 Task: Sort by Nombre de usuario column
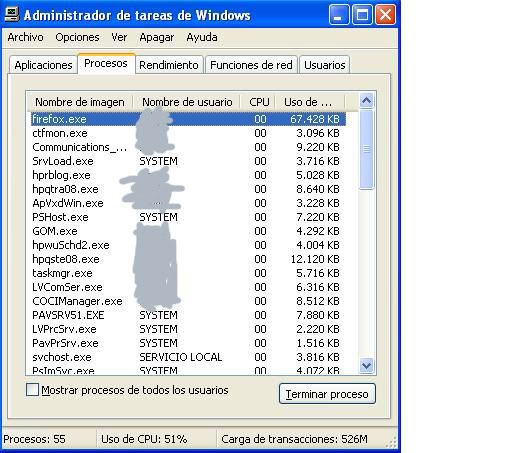pyautogui.click(x=187, y=102)
